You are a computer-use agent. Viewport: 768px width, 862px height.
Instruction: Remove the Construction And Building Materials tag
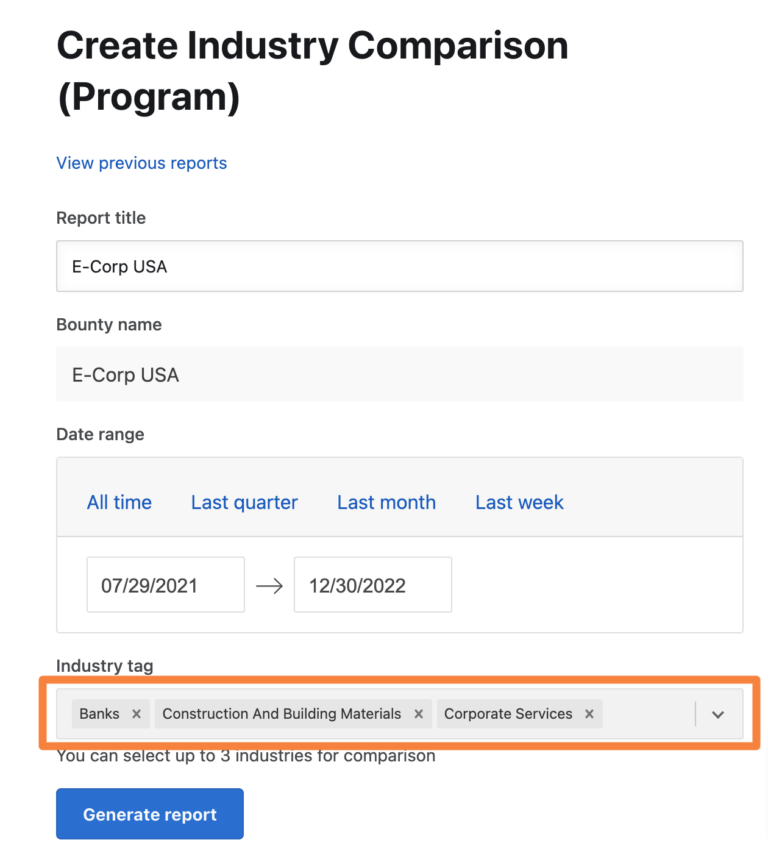418,714
